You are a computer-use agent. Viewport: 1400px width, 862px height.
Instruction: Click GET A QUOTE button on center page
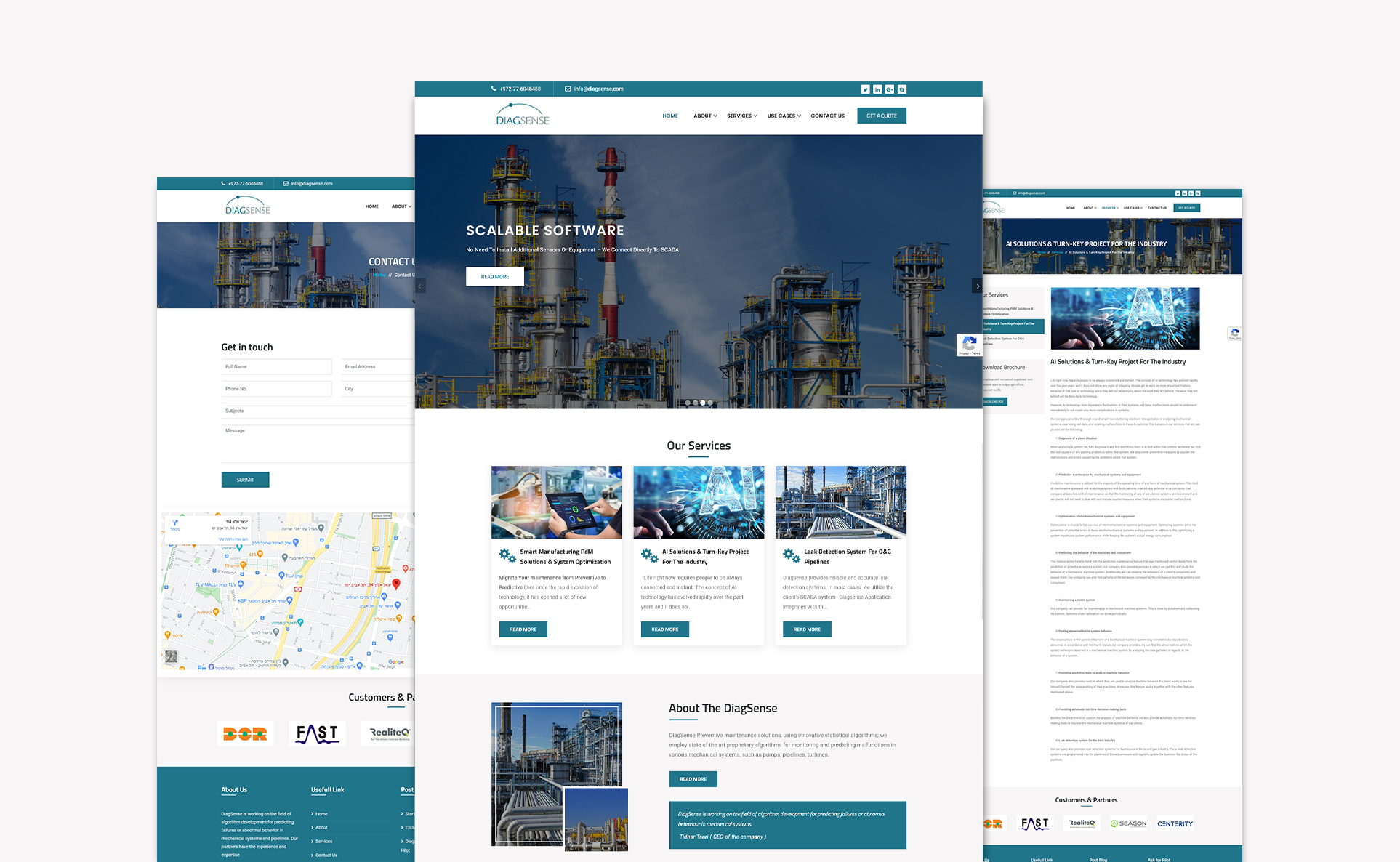pyautogui.click(x=882, y=116)
